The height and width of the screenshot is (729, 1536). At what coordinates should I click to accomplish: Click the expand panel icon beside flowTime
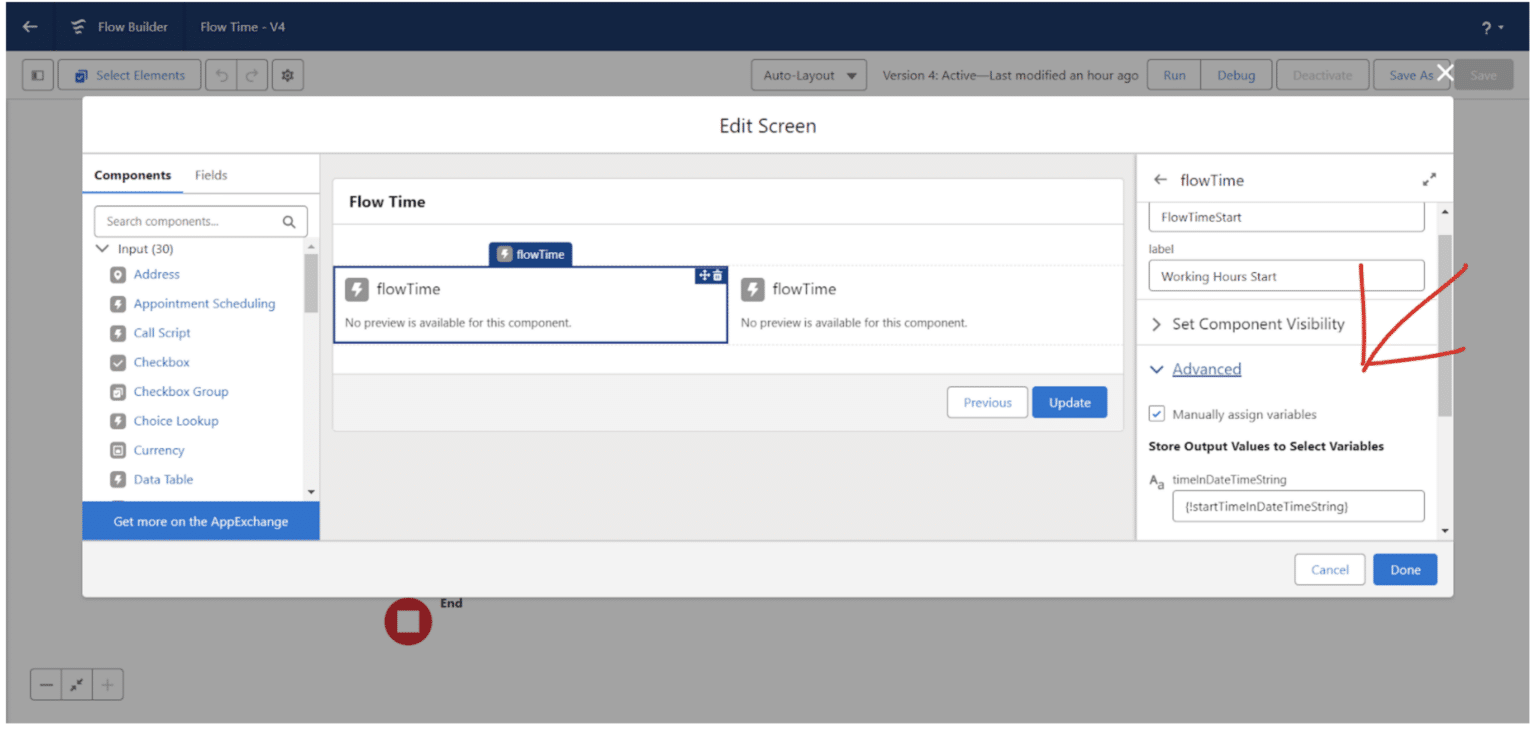(x=1429, y=180)
